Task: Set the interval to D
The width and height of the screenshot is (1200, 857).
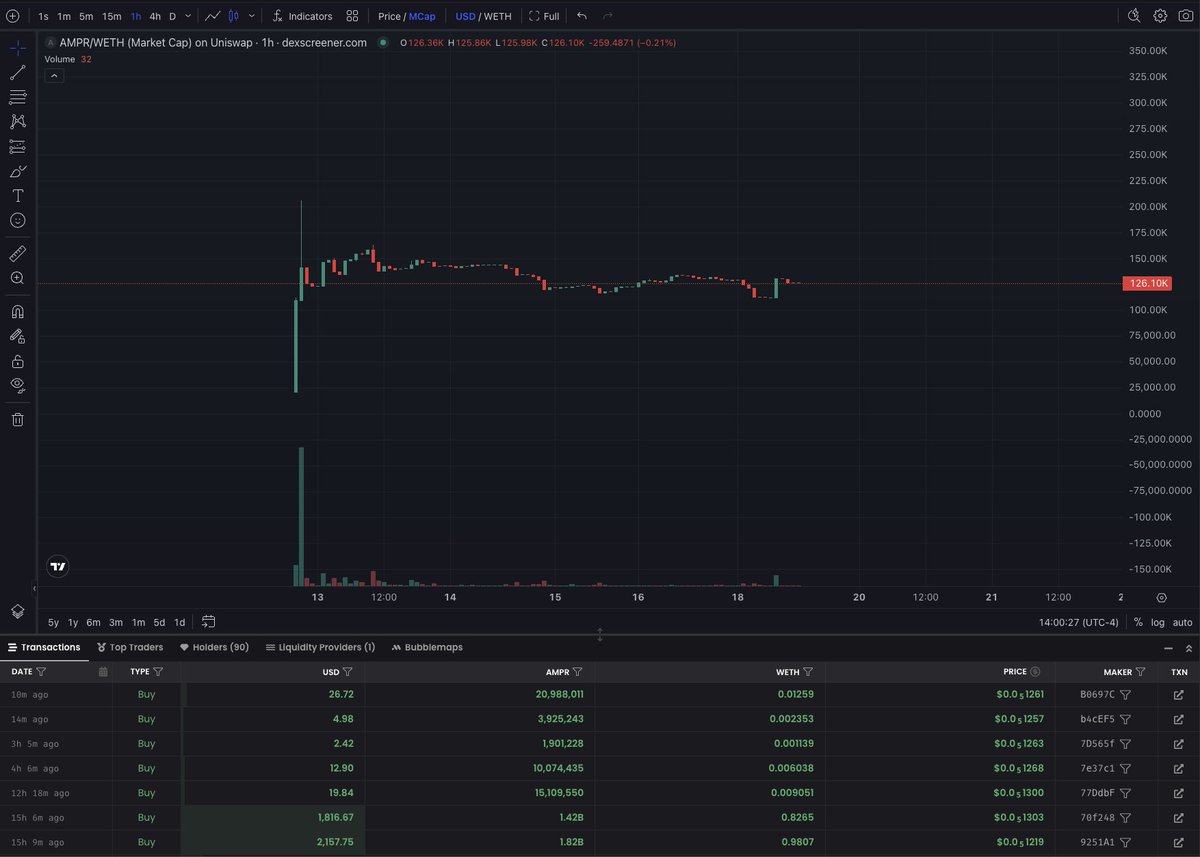Action: point(172,16)
